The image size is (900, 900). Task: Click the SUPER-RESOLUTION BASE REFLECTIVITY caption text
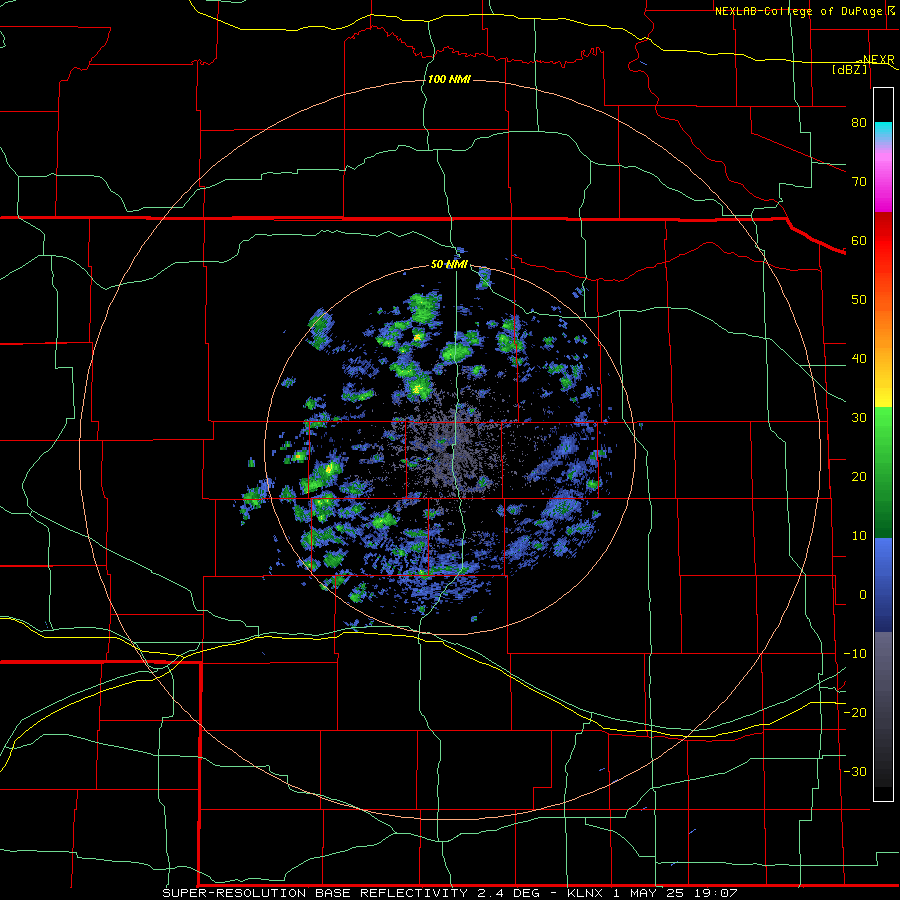(x=314, y=893)
